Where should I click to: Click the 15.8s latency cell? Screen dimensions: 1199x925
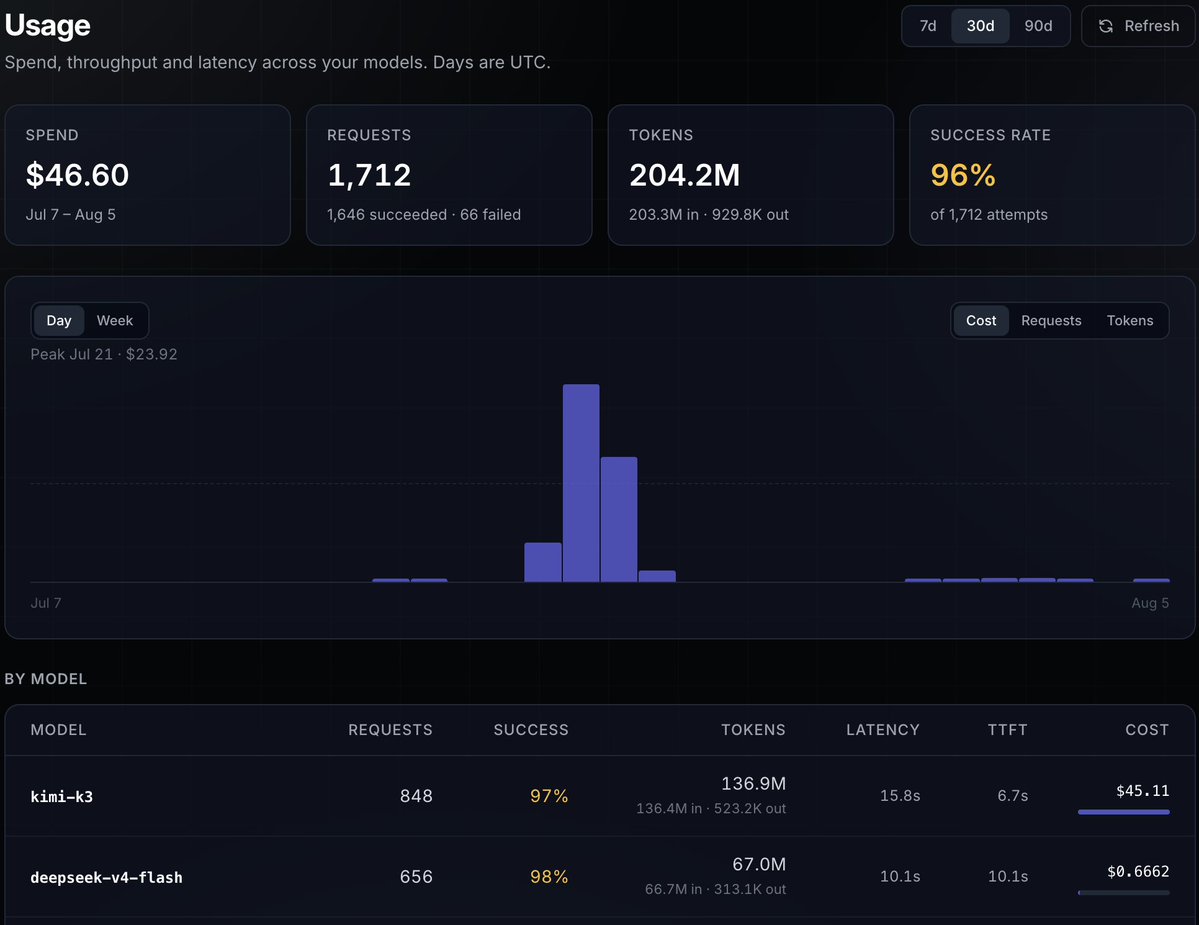900,796
